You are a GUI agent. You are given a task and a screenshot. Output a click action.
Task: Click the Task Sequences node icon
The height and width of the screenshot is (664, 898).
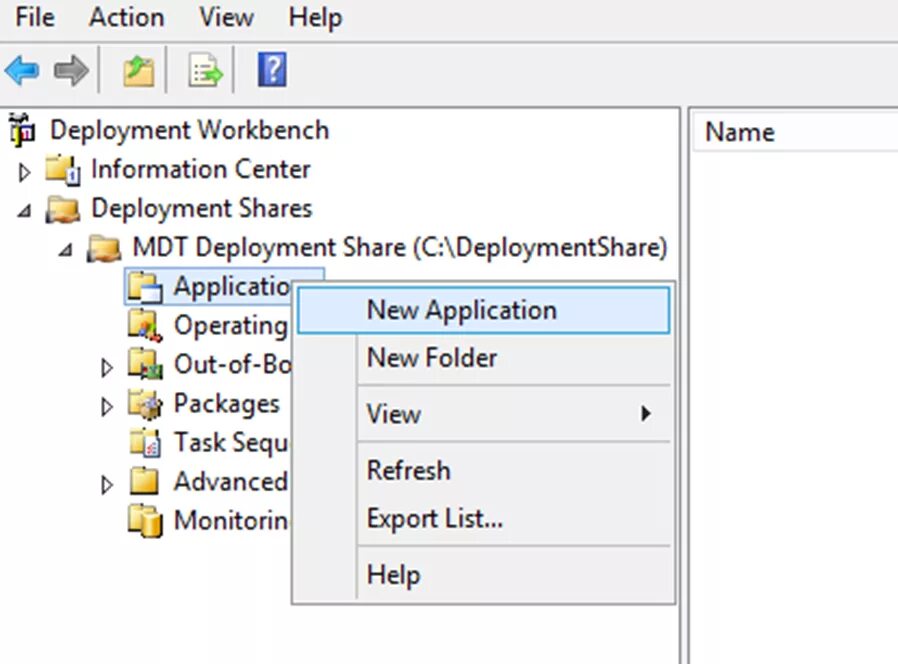coord(145,442)
